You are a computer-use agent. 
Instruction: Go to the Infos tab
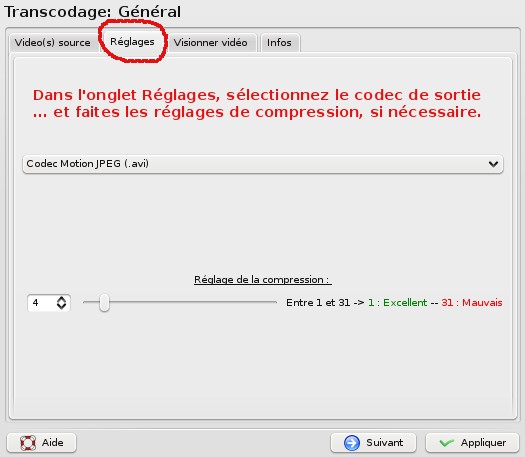click(279, 43)
